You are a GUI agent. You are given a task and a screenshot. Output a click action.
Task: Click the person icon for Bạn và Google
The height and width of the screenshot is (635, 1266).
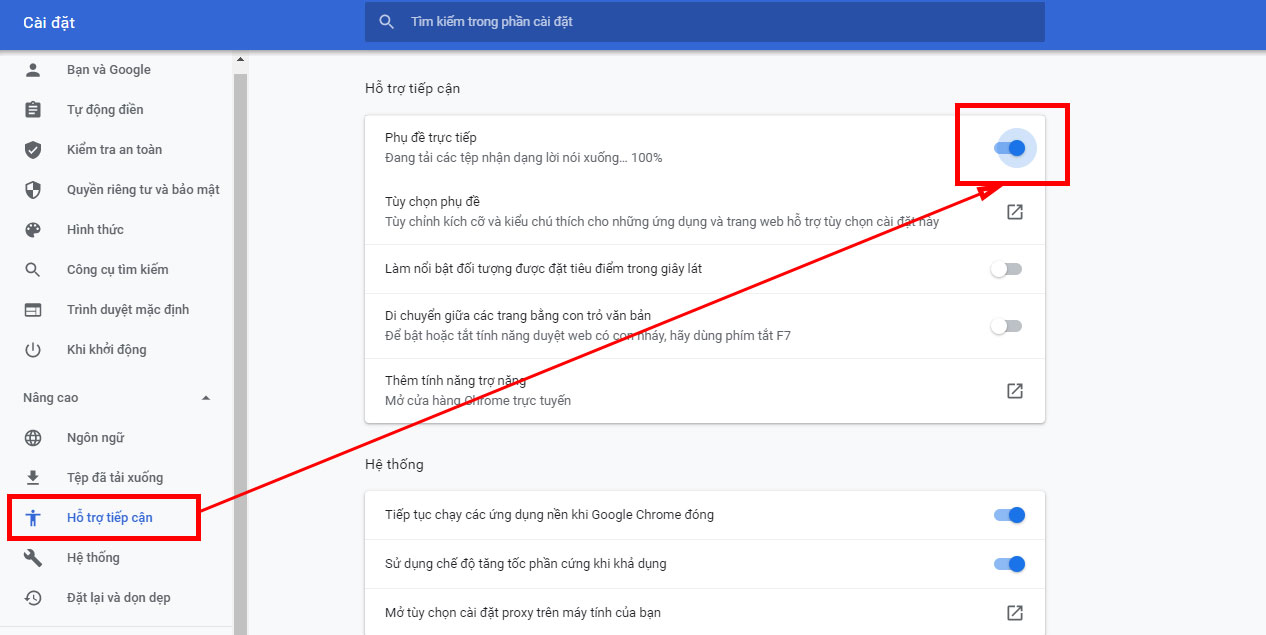[x=33, y=70]
